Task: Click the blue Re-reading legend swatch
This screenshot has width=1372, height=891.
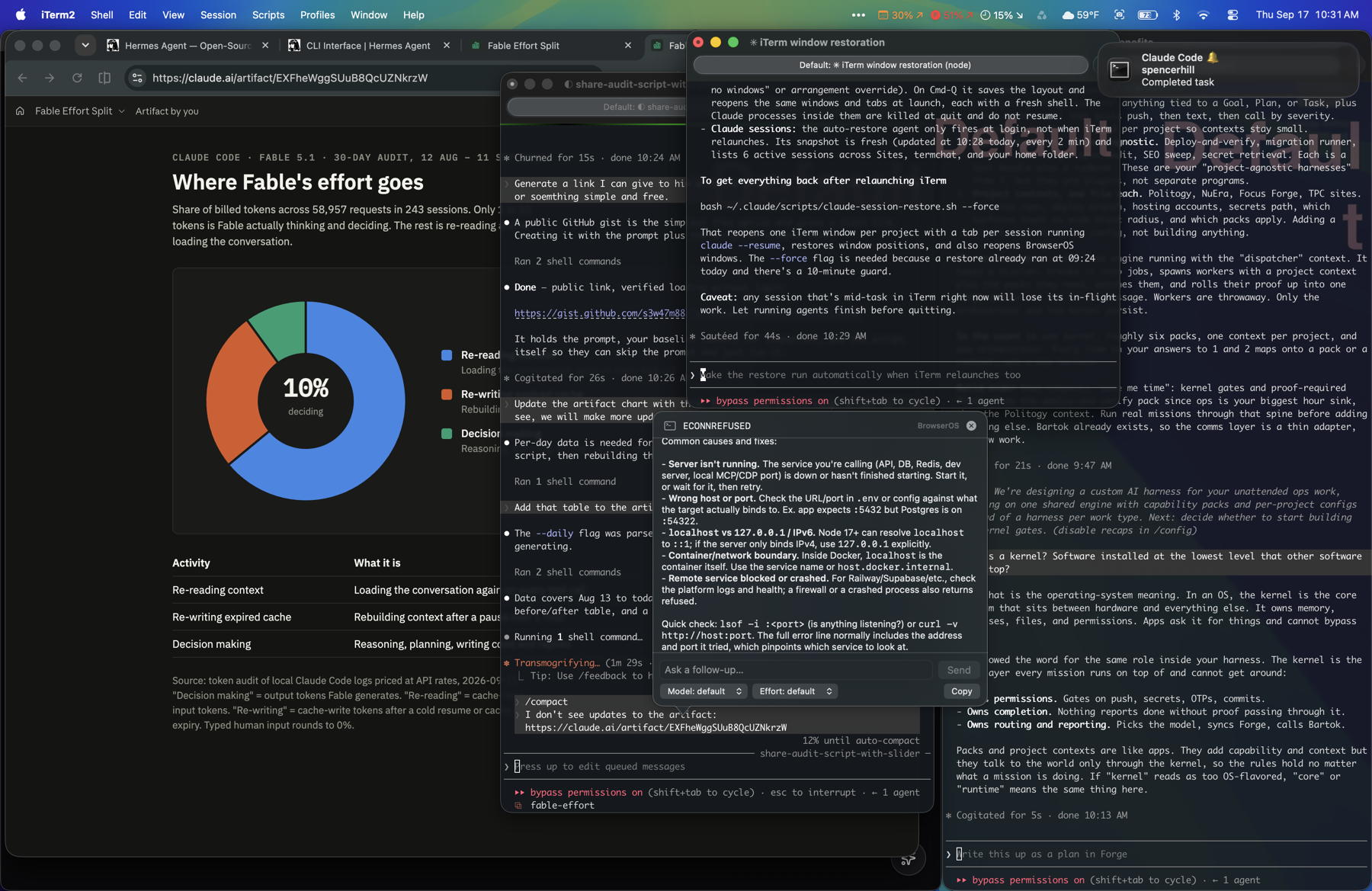Action: (447, 355)
